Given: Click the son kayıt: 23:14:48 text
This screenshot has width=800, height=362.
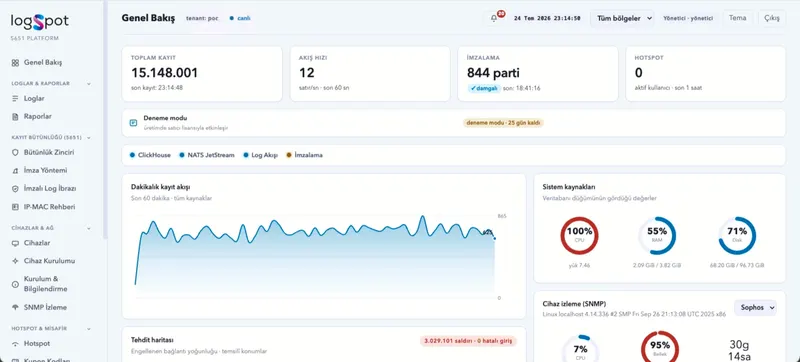Looking at the screenshot, I should 157,88.
